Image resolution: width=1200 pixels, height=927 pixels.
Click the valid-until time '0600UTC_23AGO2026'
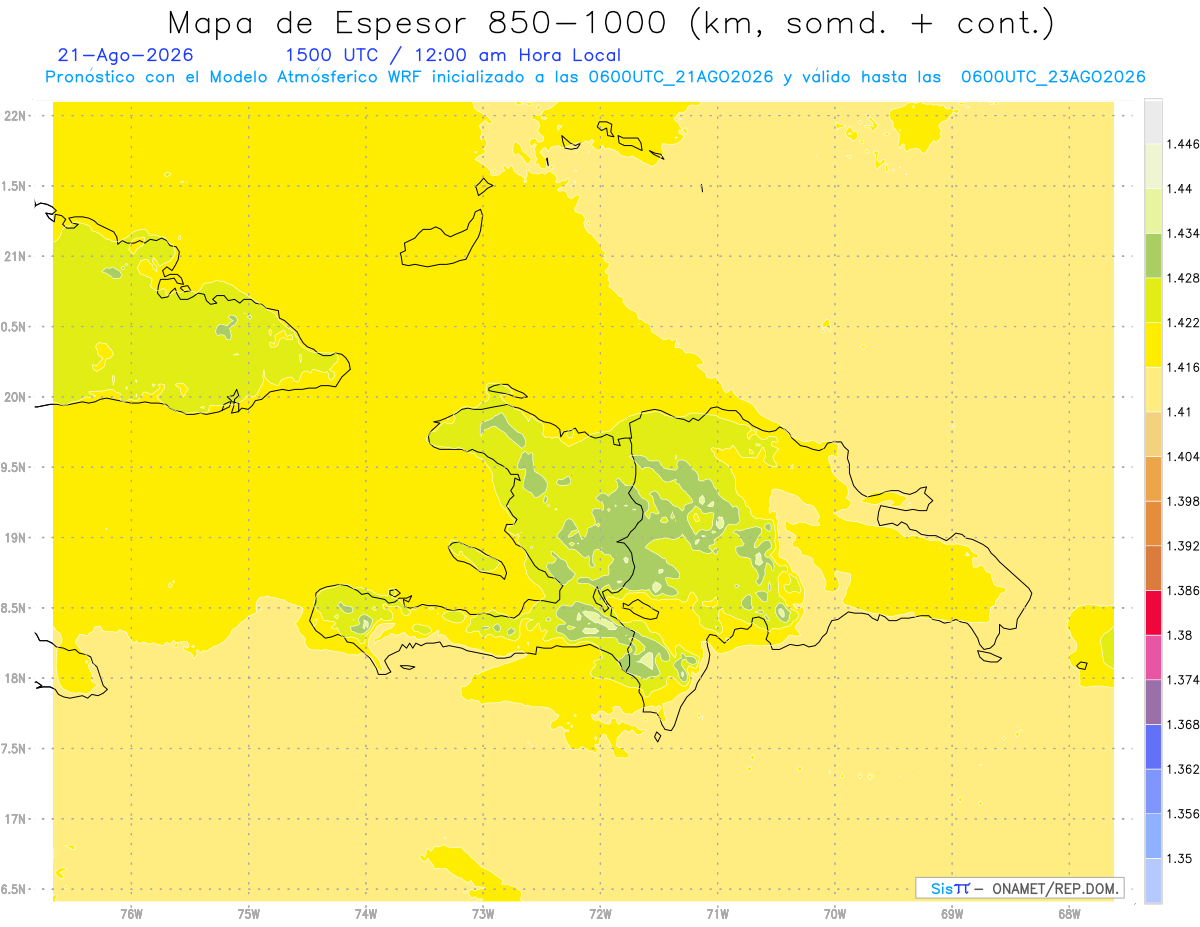tap(1053, 77)
